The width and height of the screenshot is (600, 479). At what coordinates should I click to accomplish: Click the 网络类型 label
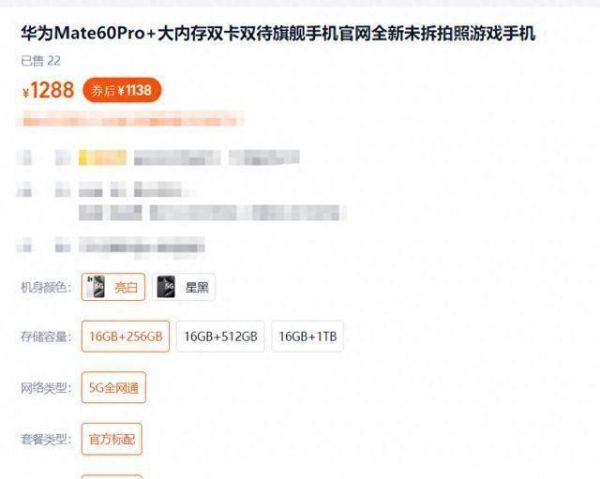tap(46, 388)
